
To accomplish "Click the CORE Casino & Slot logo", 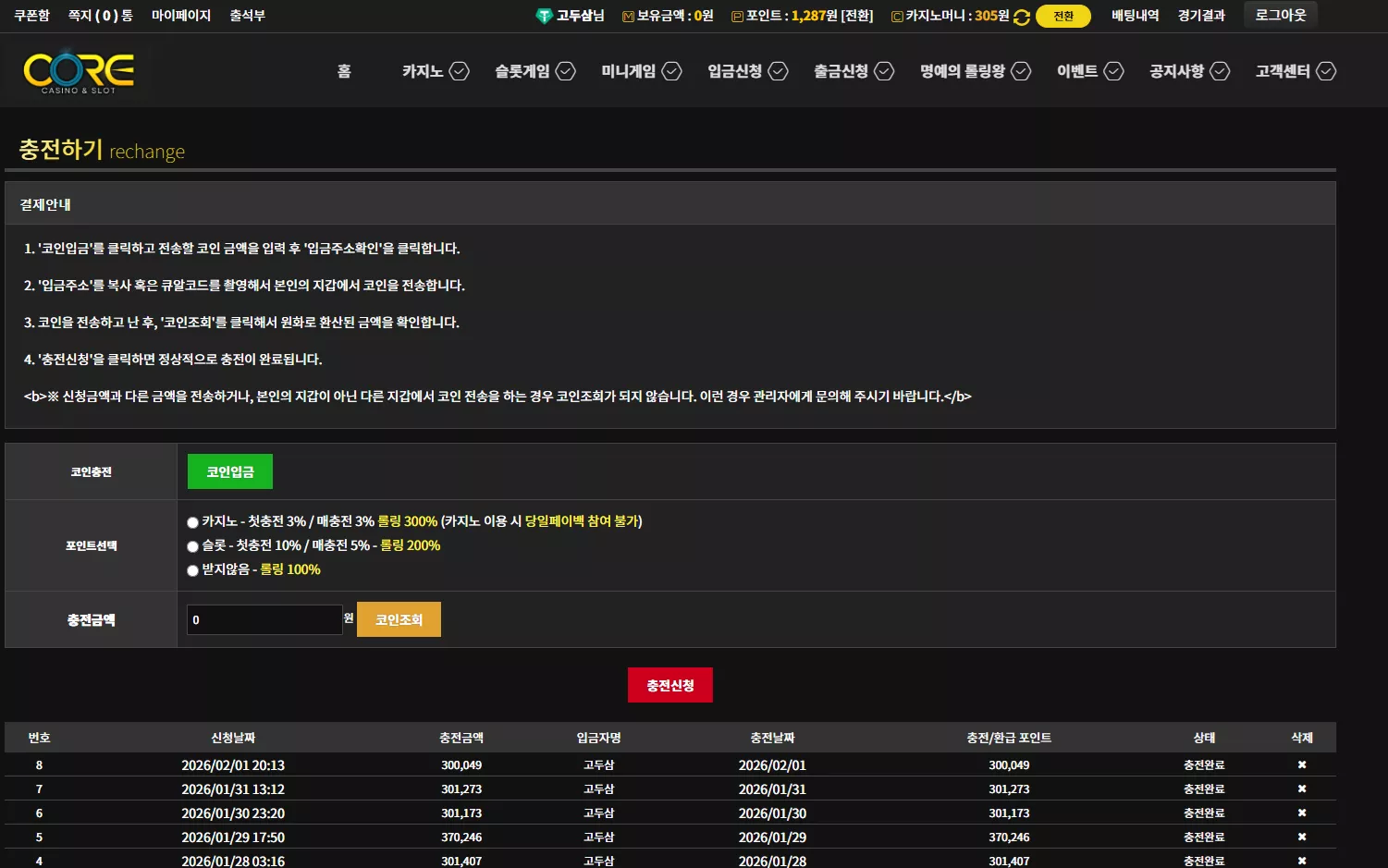I will point(79,72).
